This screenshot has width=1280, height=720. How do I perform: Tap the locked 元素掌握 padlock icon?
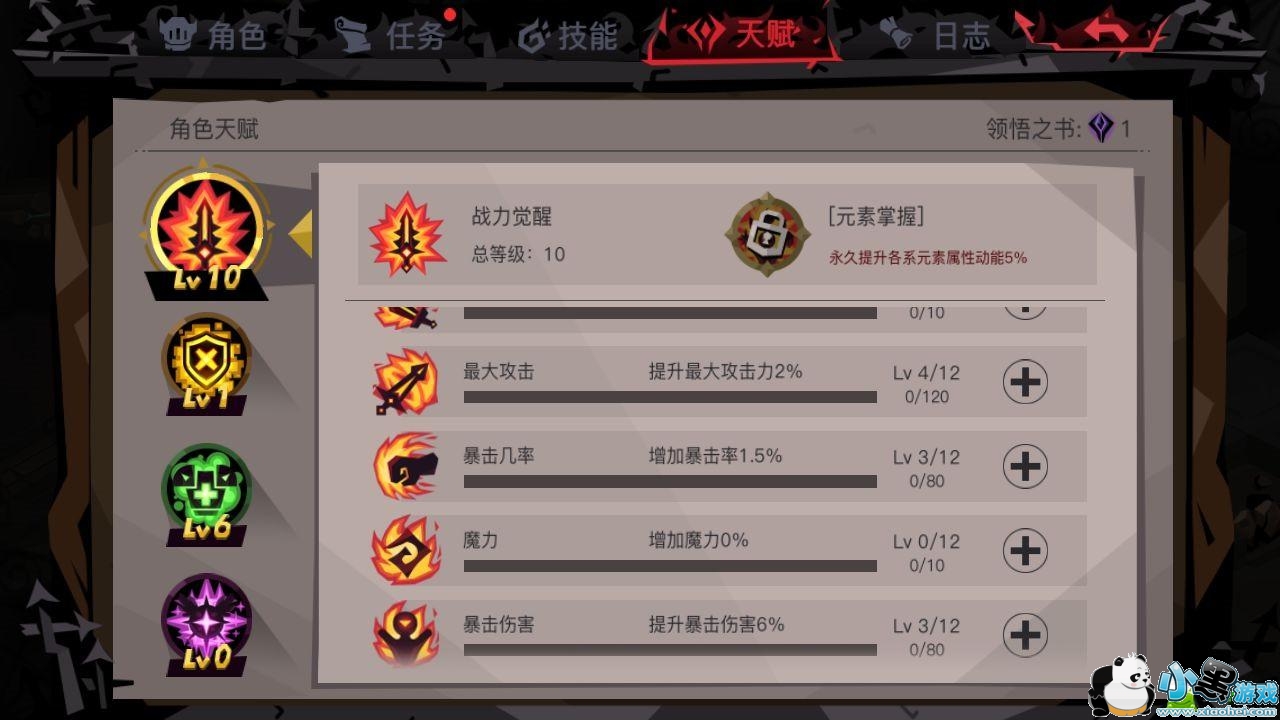(767, 234)
